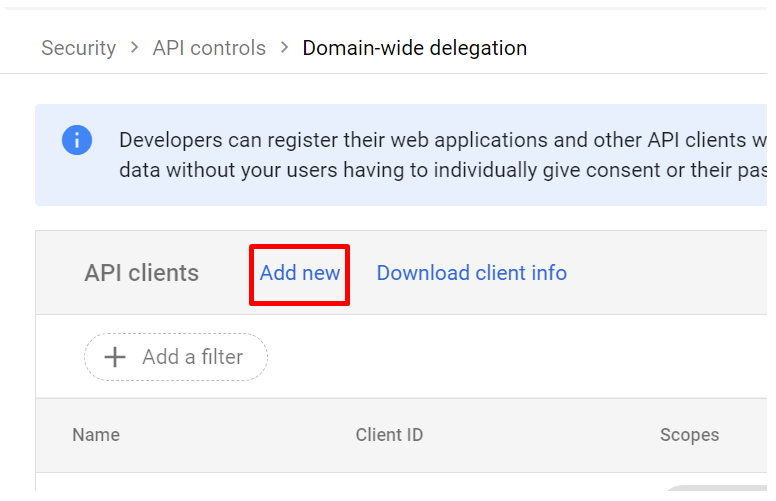Screen dimensions: 776x501
Task: Click the Scopes column header
Action: click(689, 435)
